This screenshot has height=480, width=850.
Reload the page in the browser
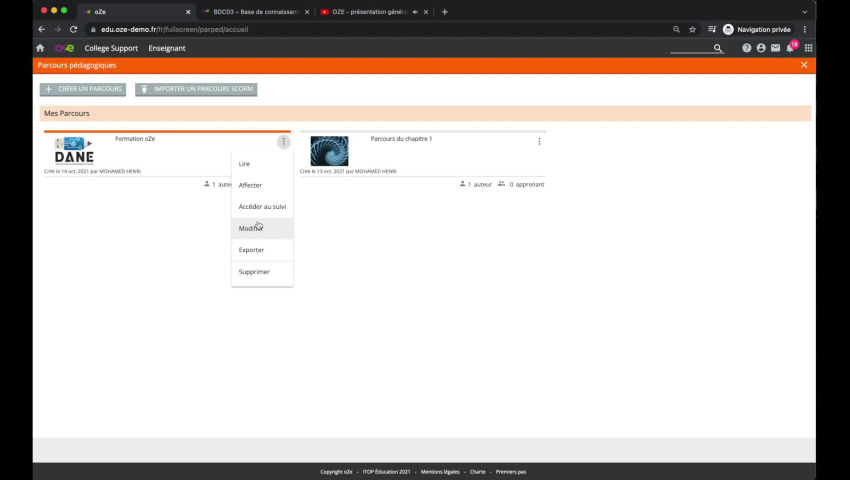[x=73, y=29]
